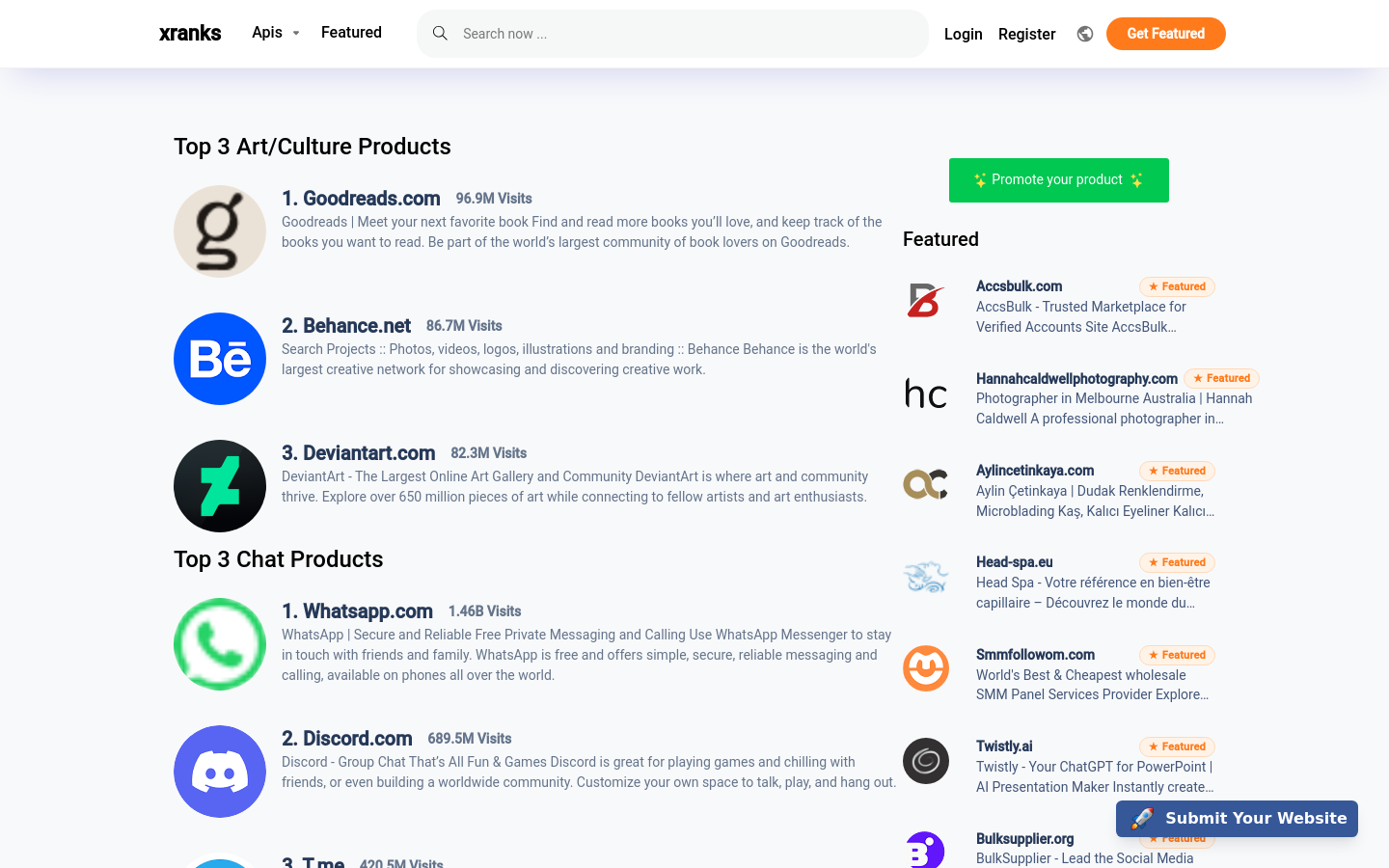Open the DeviantArt logo icon
This screenshot has height=868, width=1389.
click(x=220, y=486)
